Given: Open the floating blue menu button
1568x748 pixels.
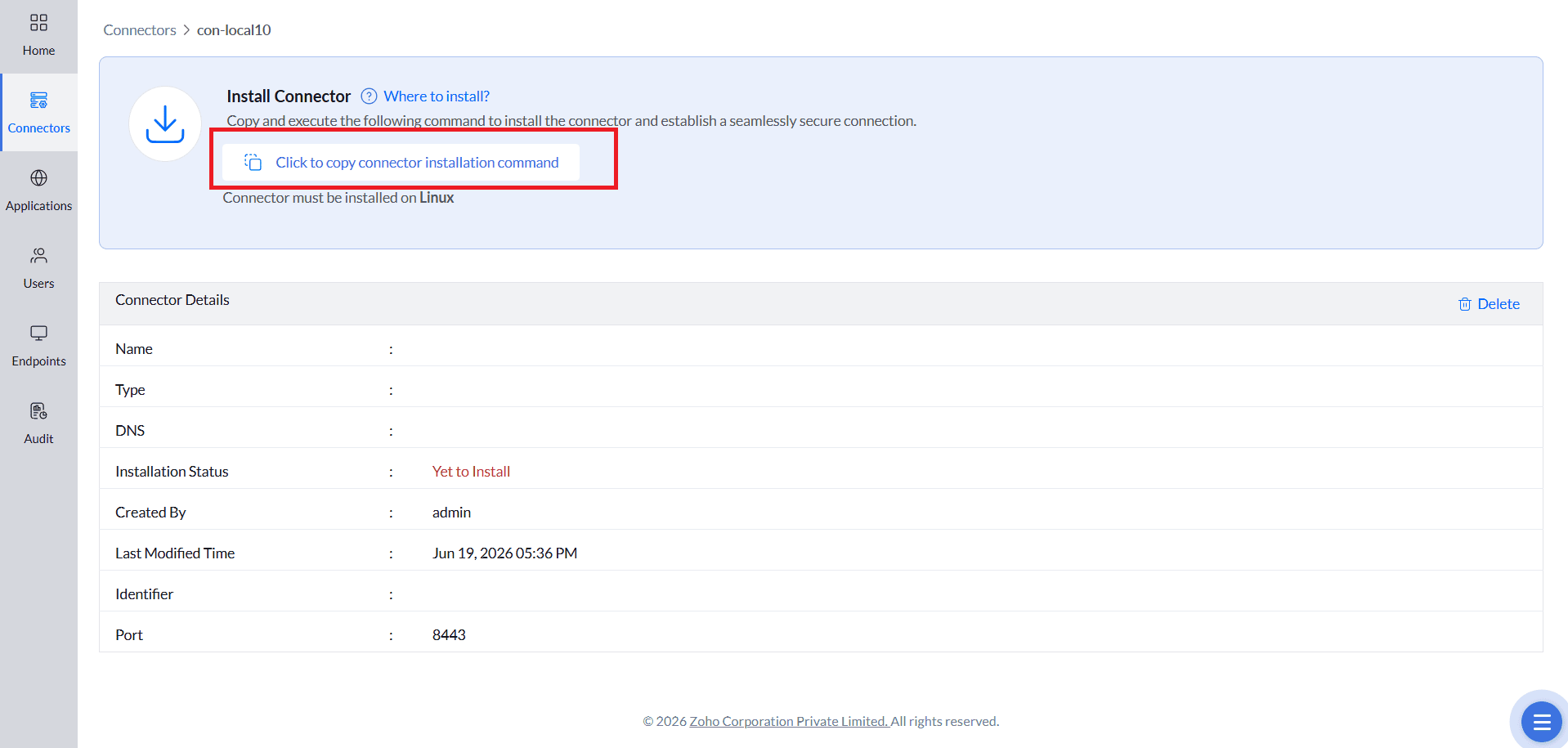Looking at the screenshot, I should click(1541, 722).
